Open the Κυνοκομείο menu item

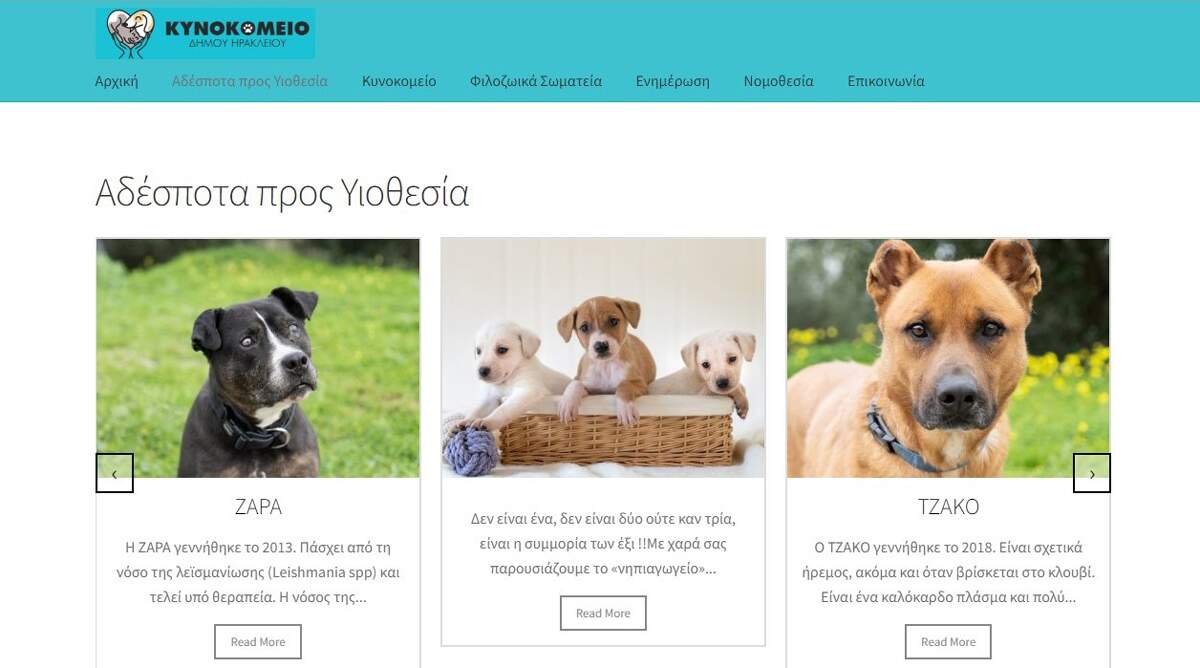(399, 81)
